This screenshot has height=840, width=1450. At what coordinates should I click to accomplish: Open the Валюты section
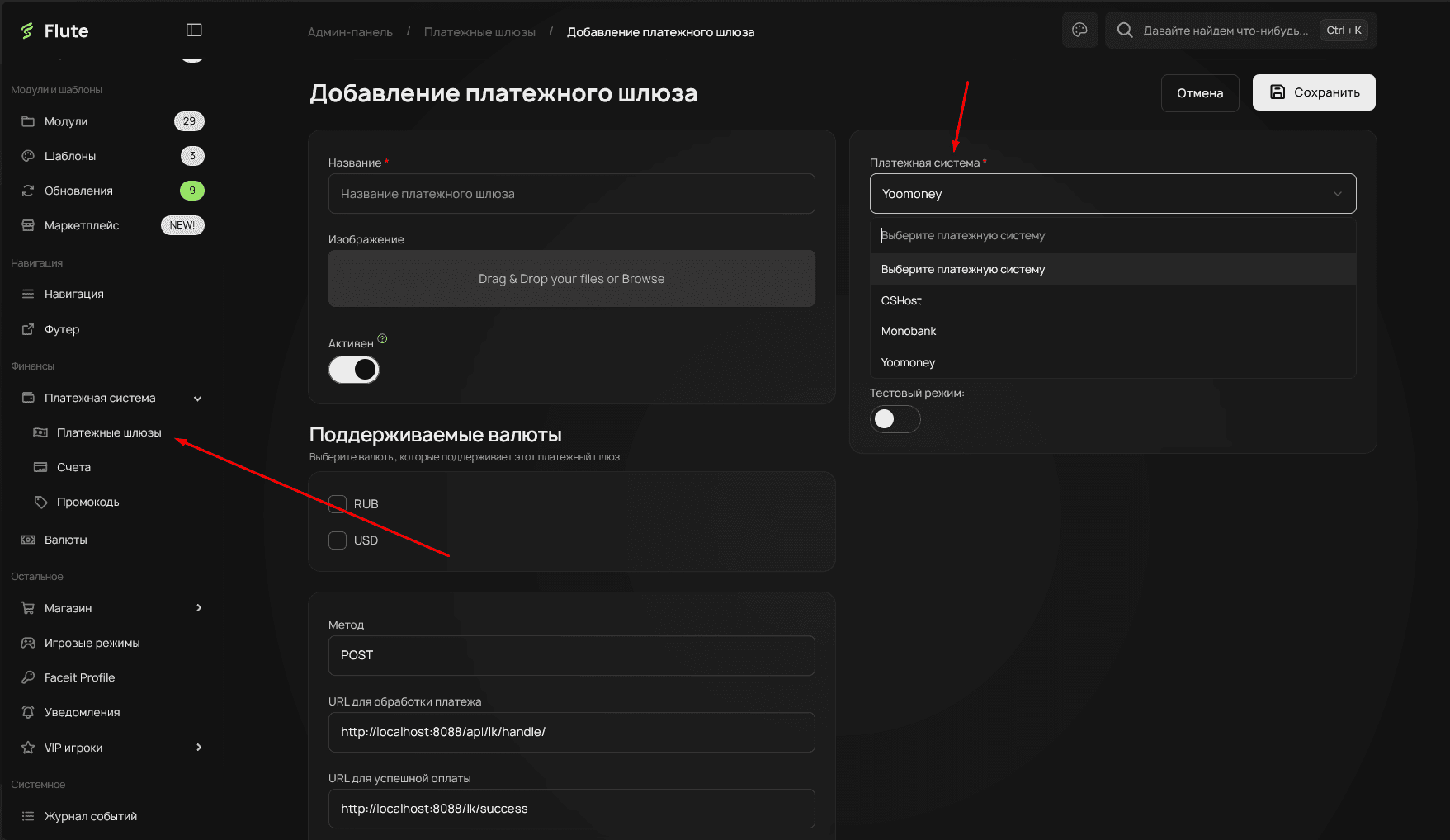(65, 539)
